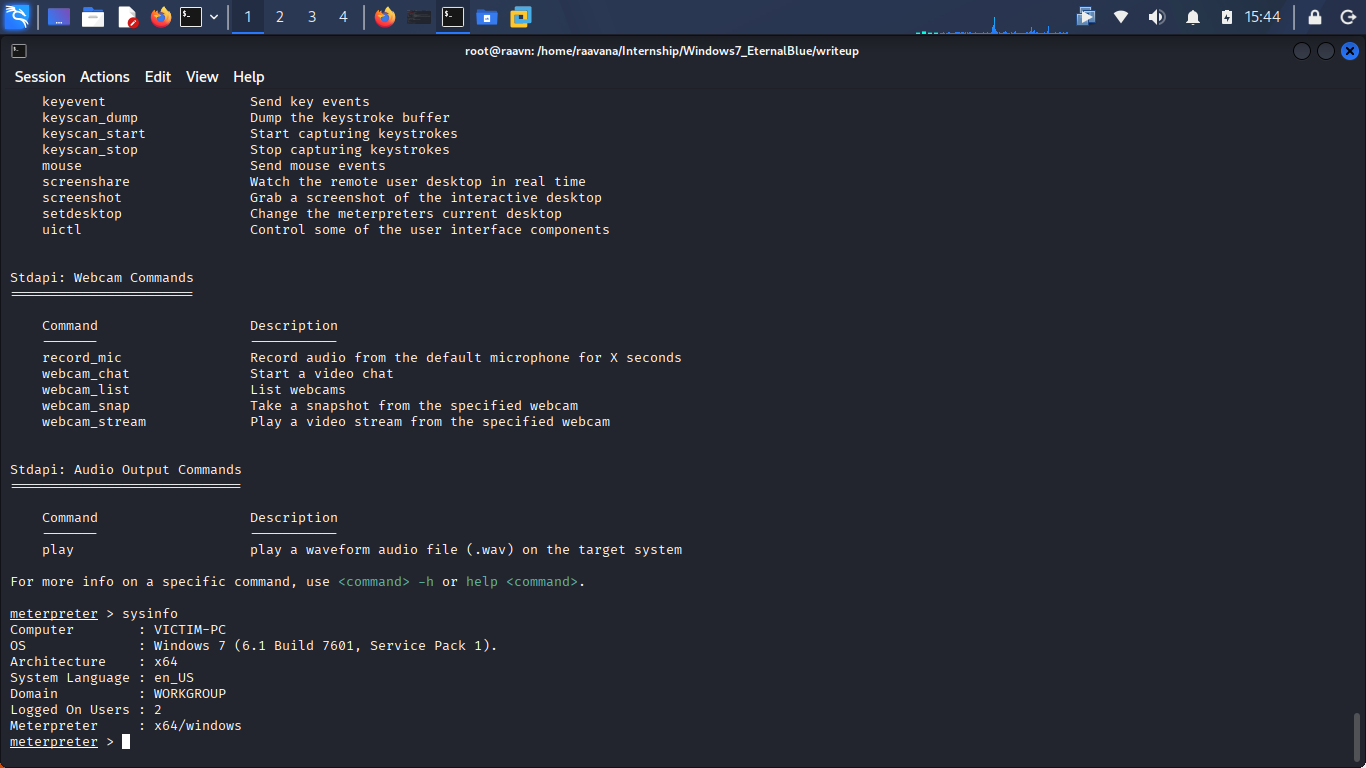This screenshot has width=1366, height=768.
Task: Click the terminal window icon in titlebar
Action: pyautogui.click(x=19, y=51)
